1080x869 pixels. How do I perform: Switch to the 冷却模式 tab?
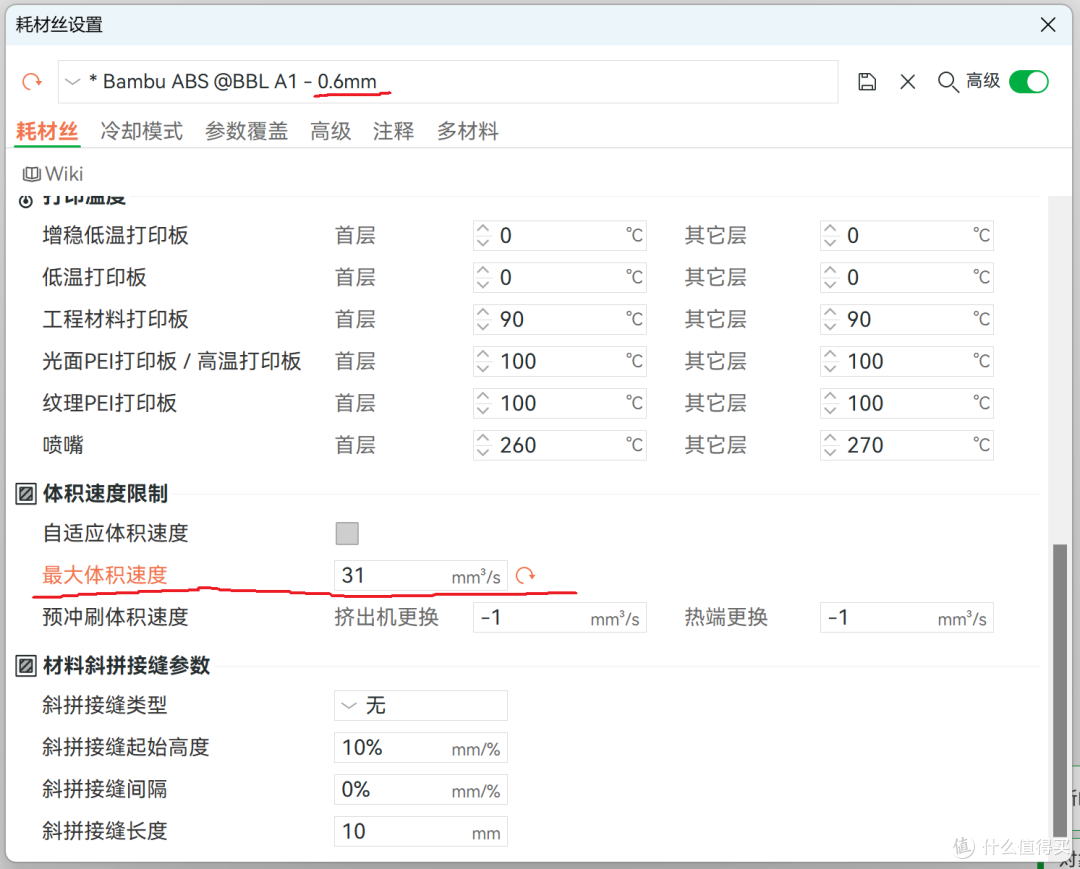click(x=141, y=131)
